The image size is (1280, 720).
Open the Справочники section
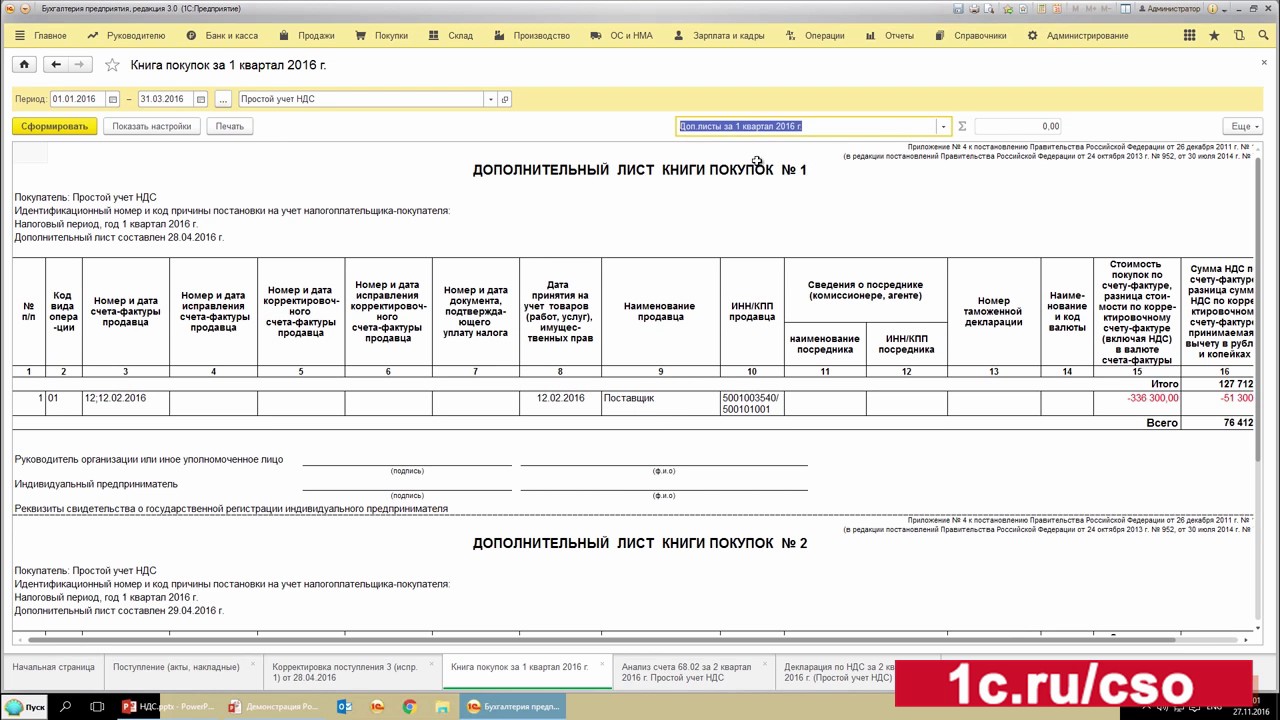[971, 35]
